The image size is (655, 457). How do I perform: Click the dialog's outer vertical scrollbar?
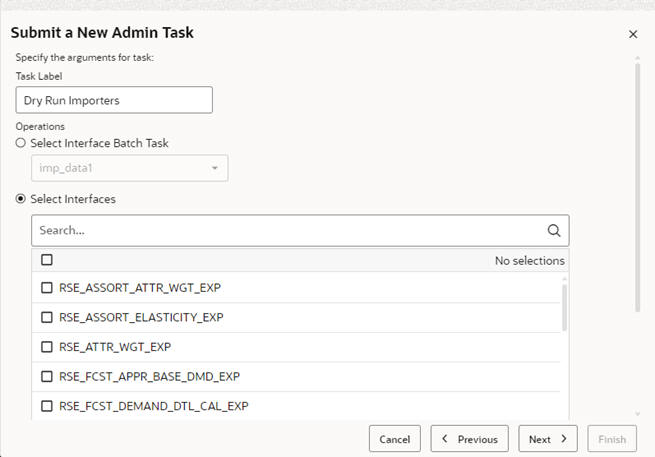coord(638,180)
